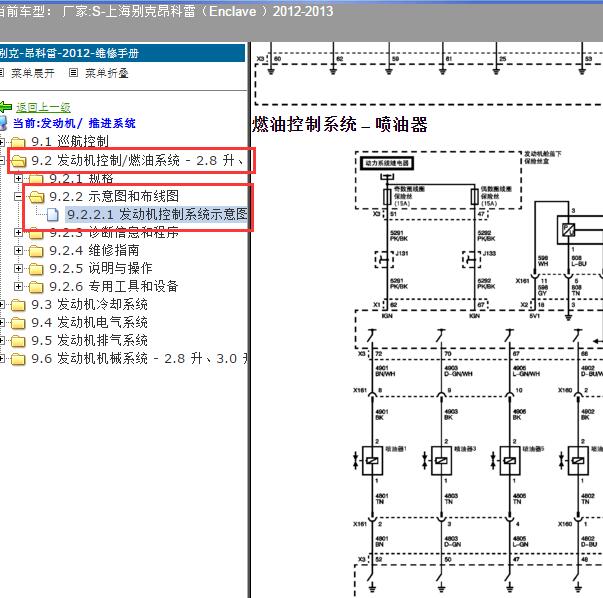Click the 当前:发动机/推进系统 heading
Viewport: 603px width, 598px height.
tap(74, 123)
